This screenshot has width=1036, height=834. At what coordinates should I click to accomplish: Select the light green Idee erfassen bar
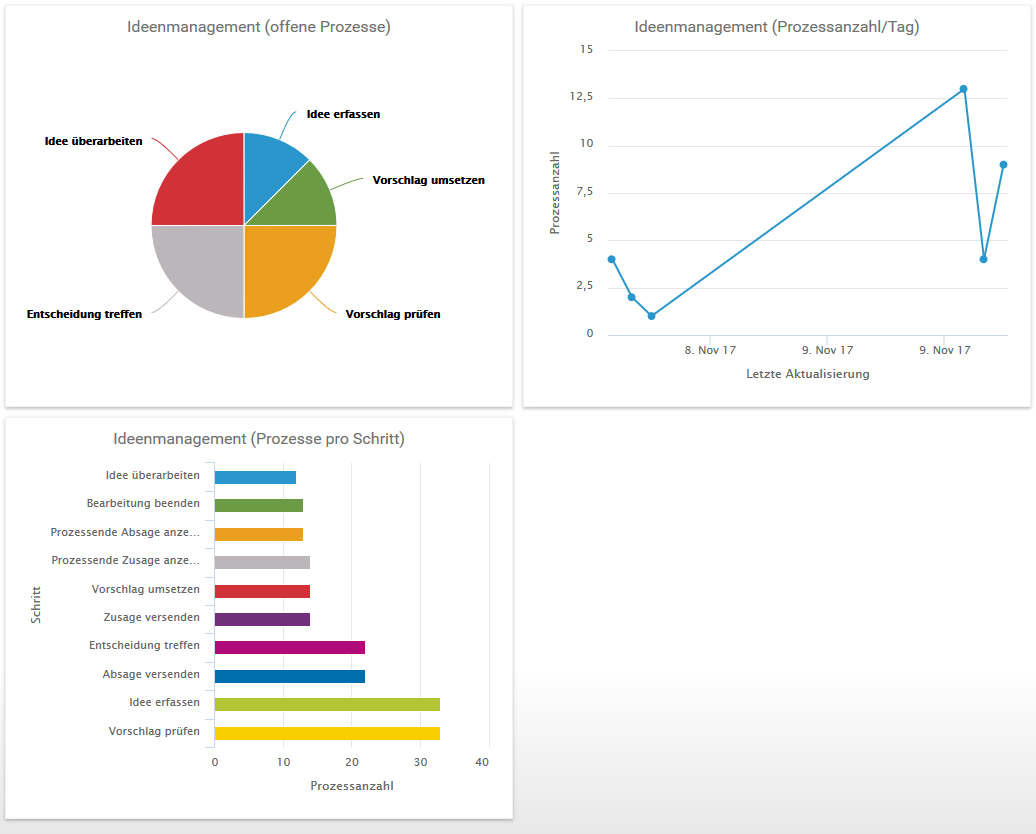tap(327, 705)
